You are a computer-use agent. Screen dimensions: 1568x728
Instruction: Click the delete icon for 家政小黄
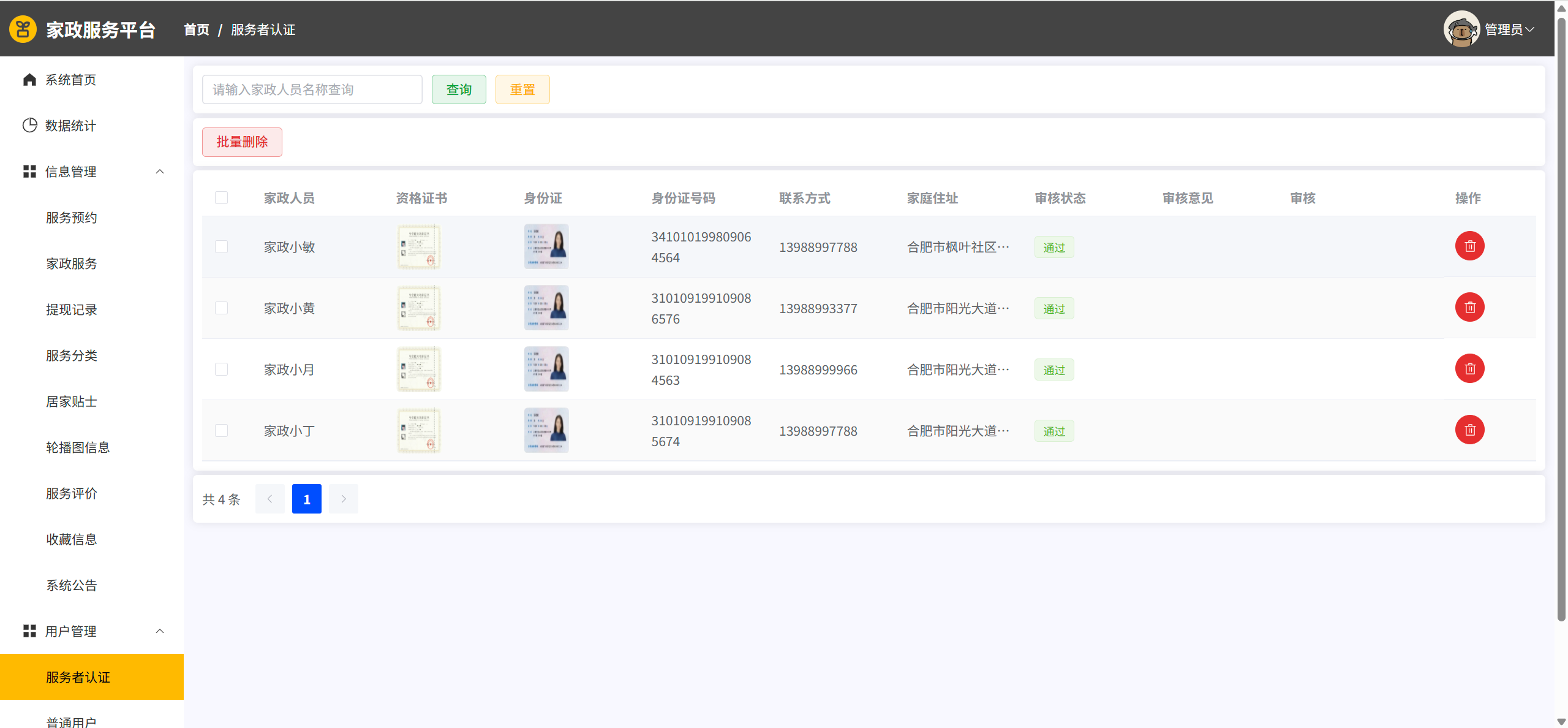pos(1469,308)
